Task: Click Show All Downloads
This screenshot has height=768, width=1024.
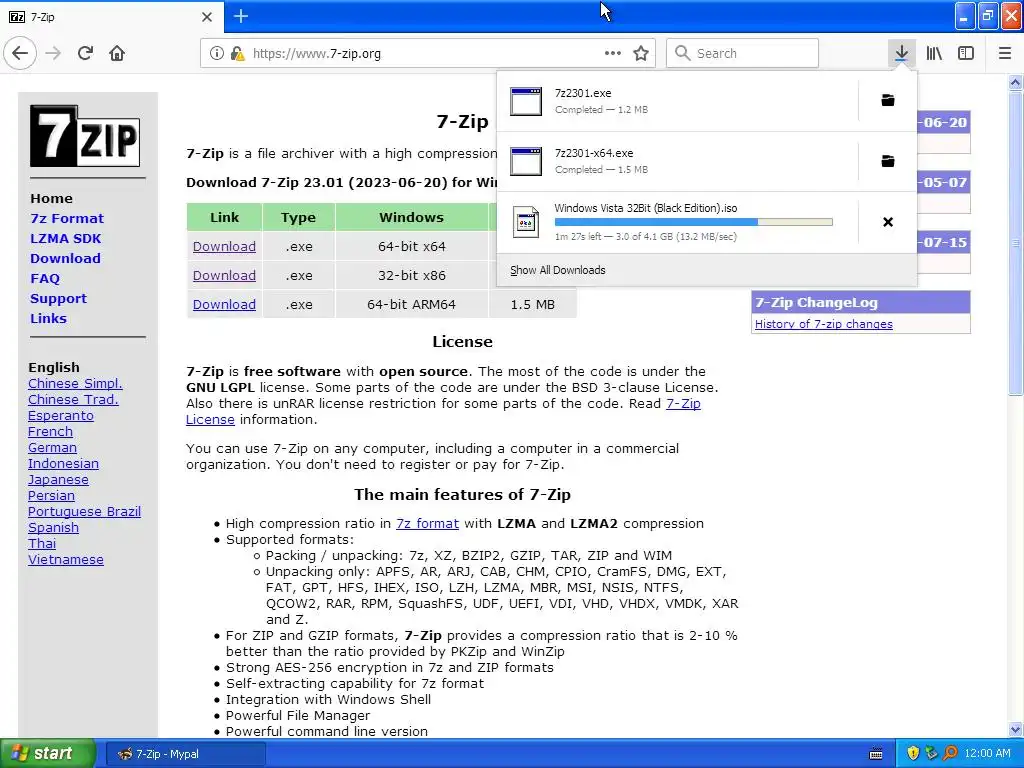Action: coord(558,270)
